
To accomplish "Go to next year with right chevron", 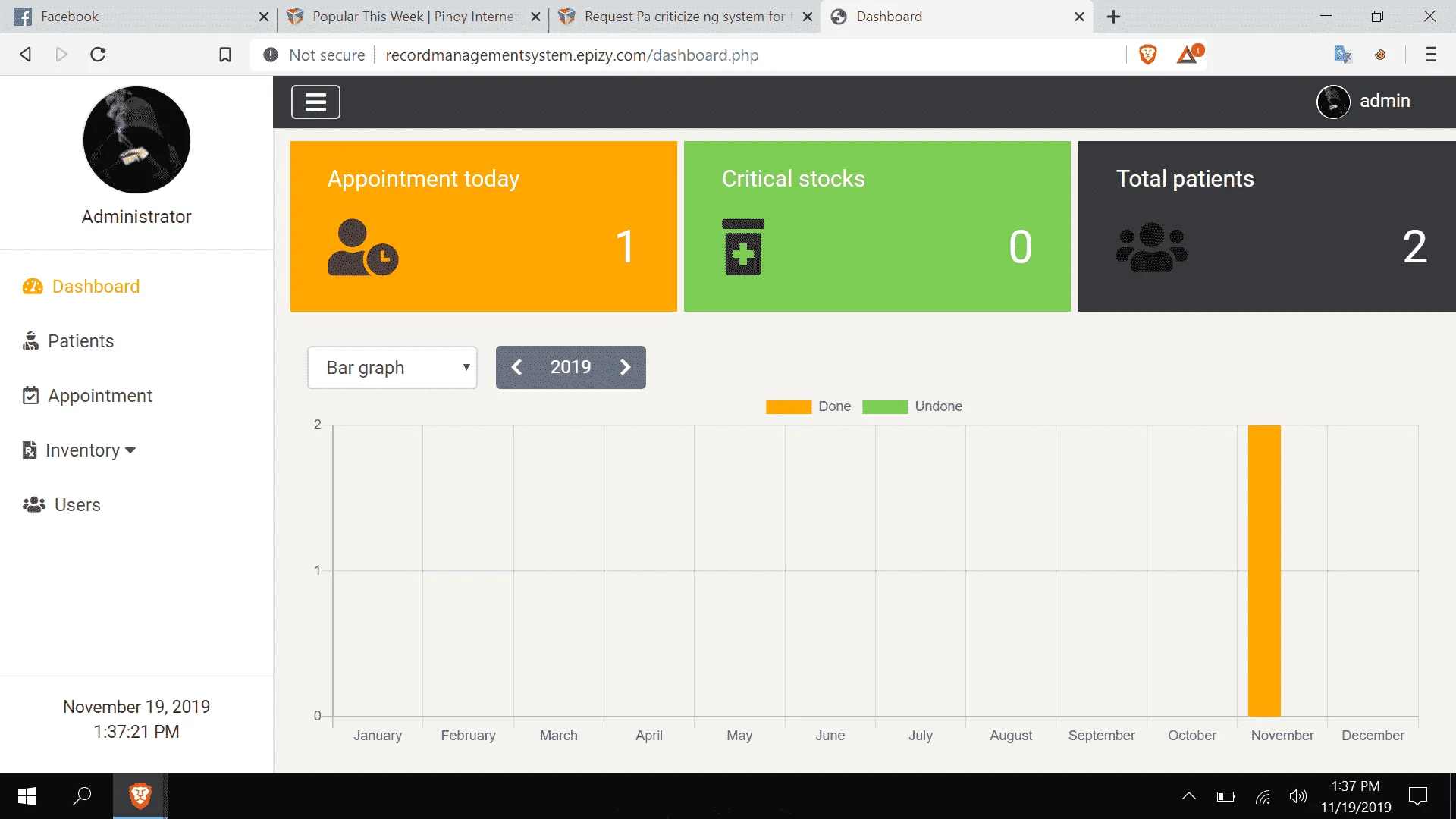I will [x=625, y=368].
